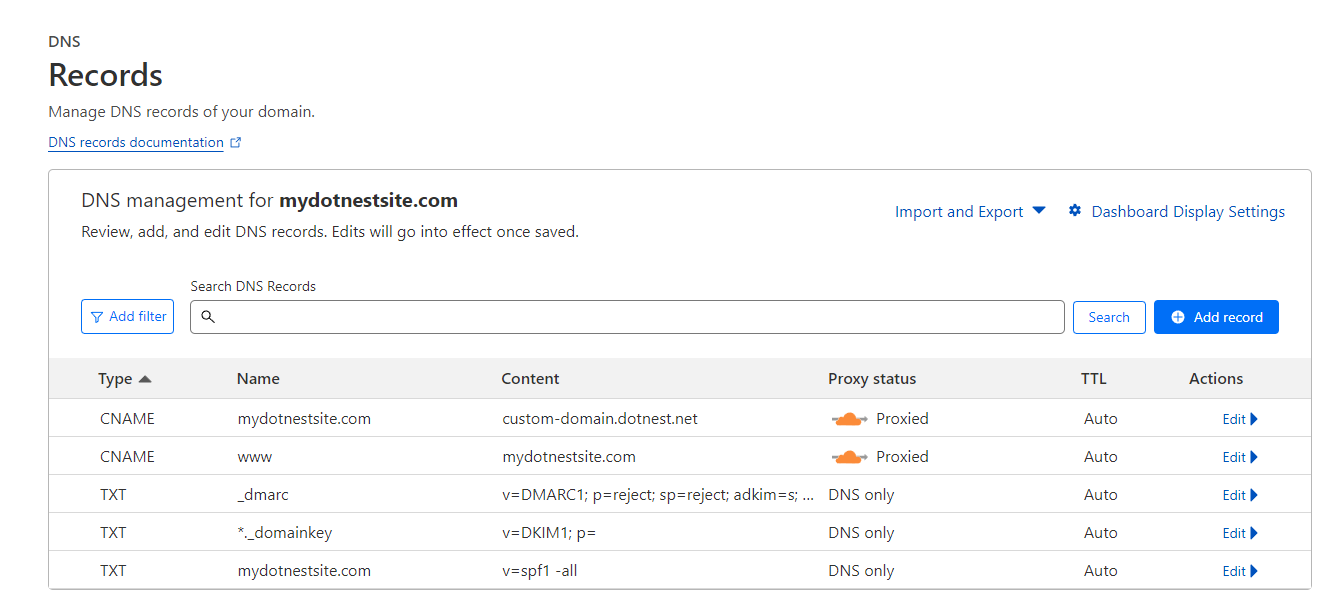Expand Edit for the _dmarc TXT record
The width and height of the screenshot is (1339, 596).
[x=1240, y=496]
